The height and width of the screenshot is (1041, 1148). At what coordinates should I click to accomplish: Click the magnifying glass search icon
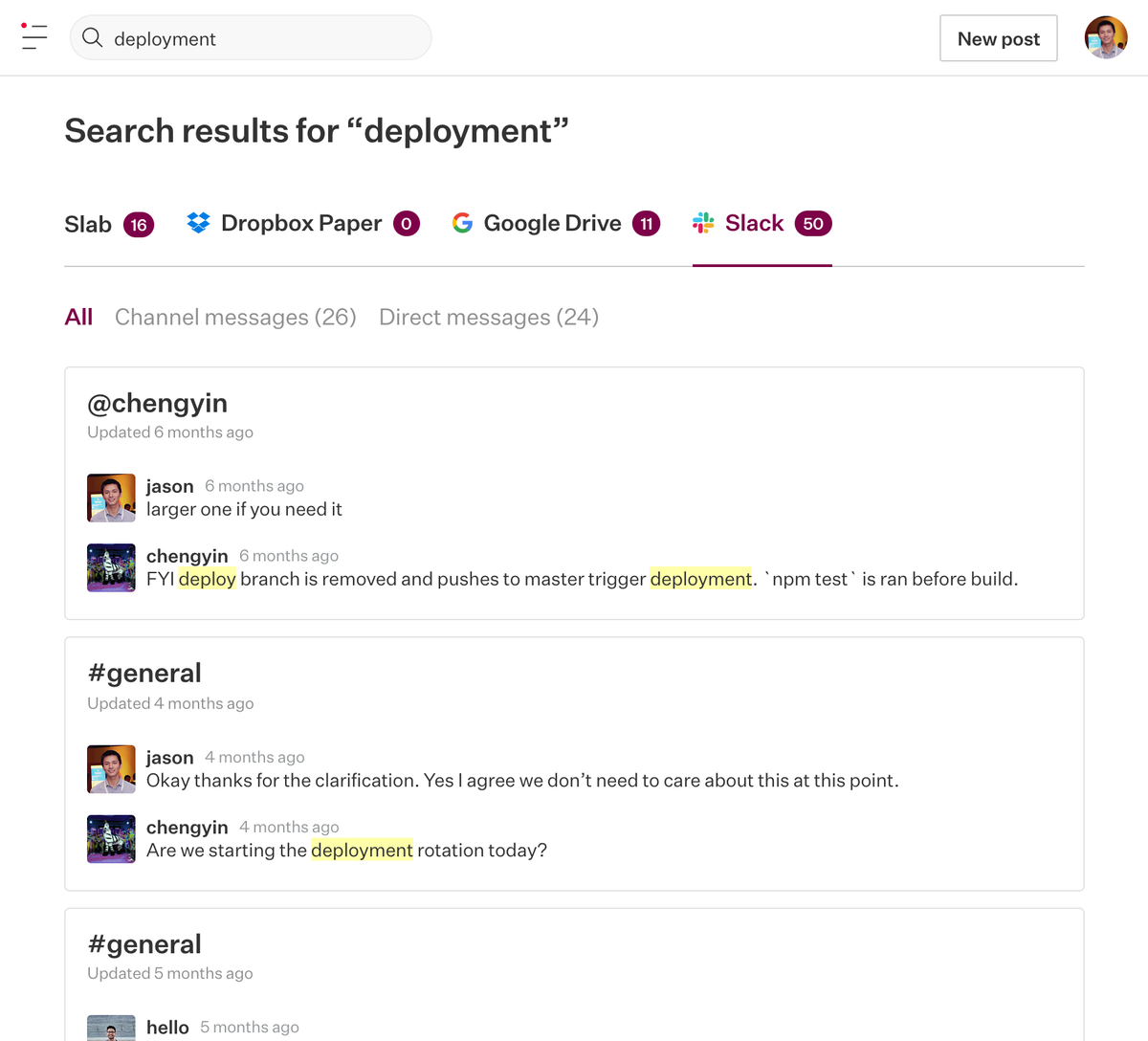coord(93,37)
